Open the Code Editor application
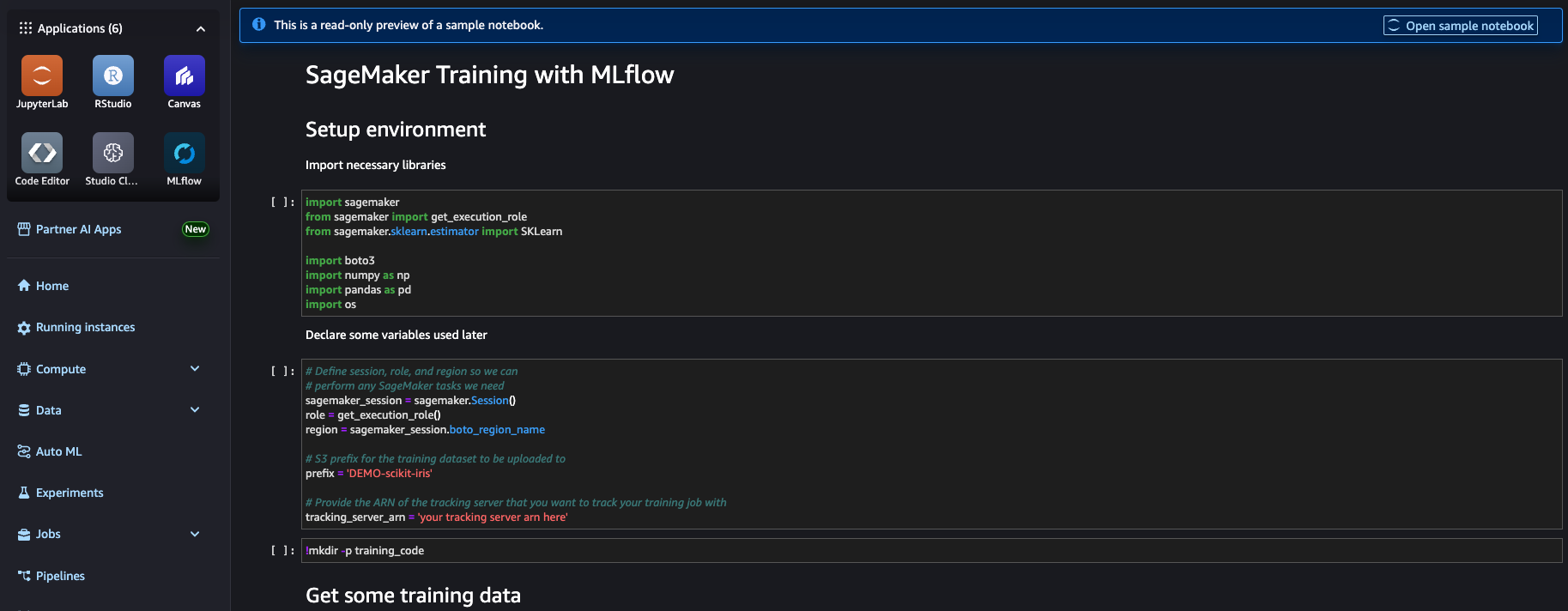 [x=41, y=160]
